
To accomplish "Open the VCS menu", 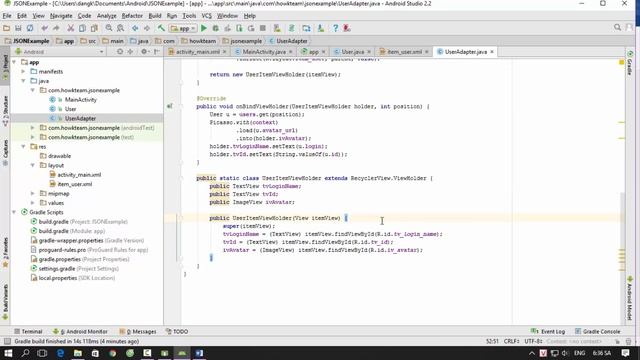I will tap(207, 16).
